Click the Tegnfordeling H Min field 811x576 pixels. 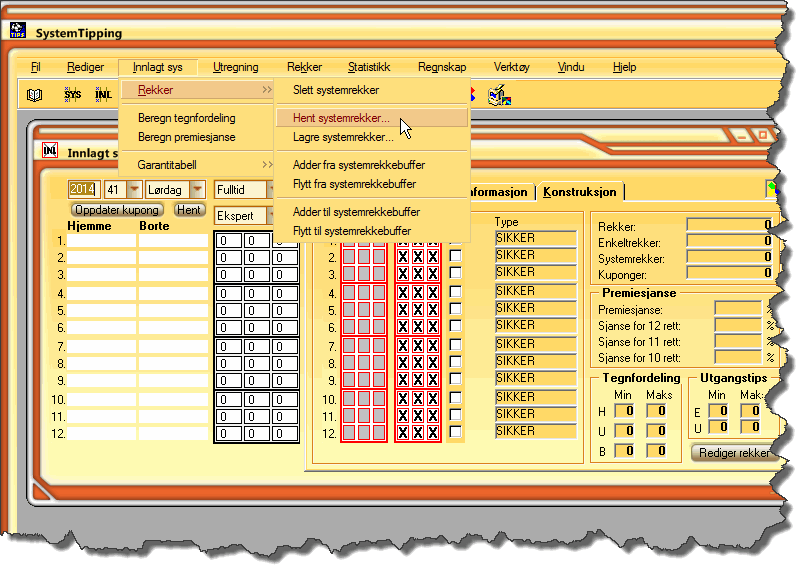click(624, 412)
